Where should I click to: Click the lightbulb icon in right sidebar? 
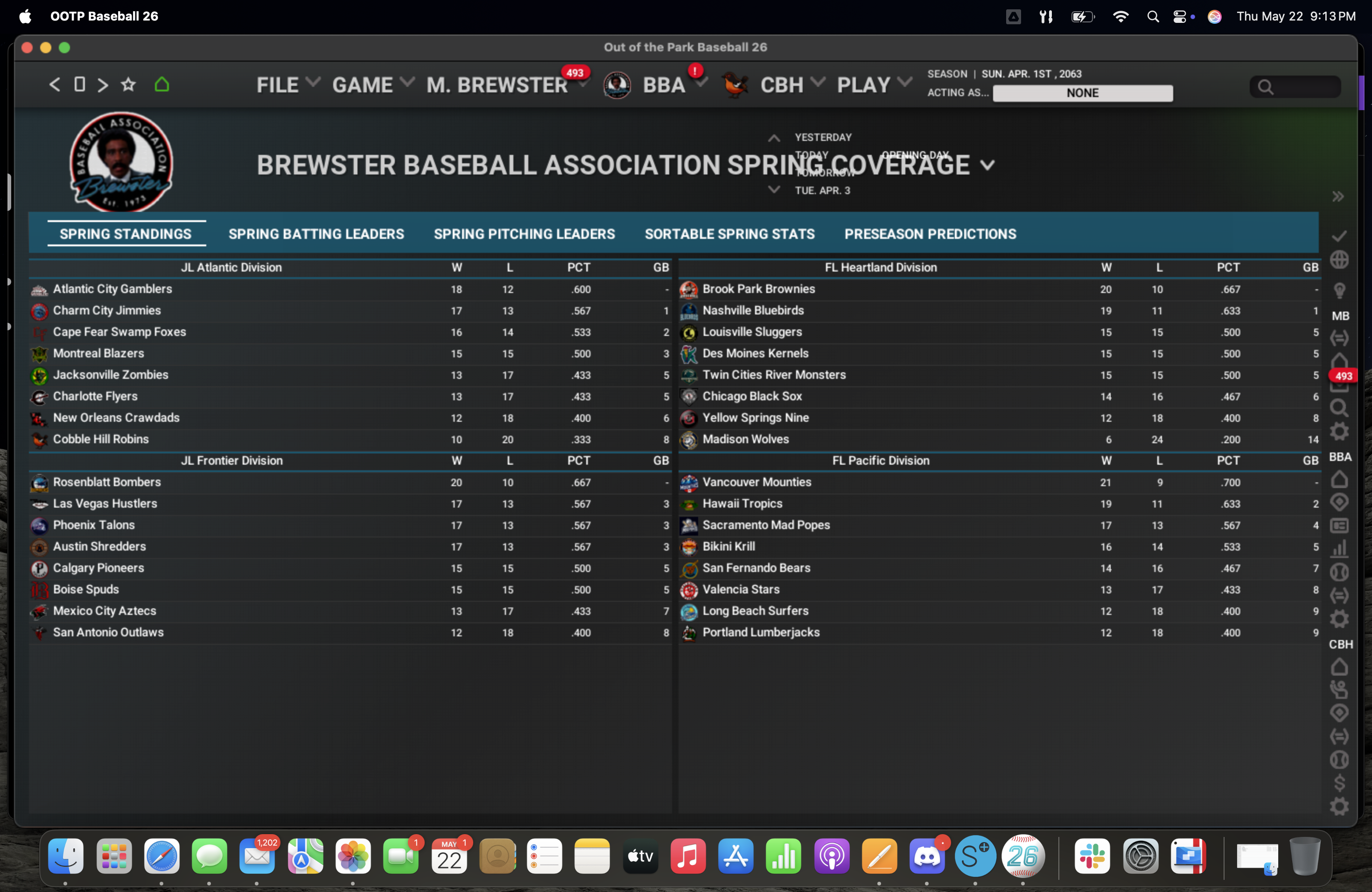pos(1339,291)
